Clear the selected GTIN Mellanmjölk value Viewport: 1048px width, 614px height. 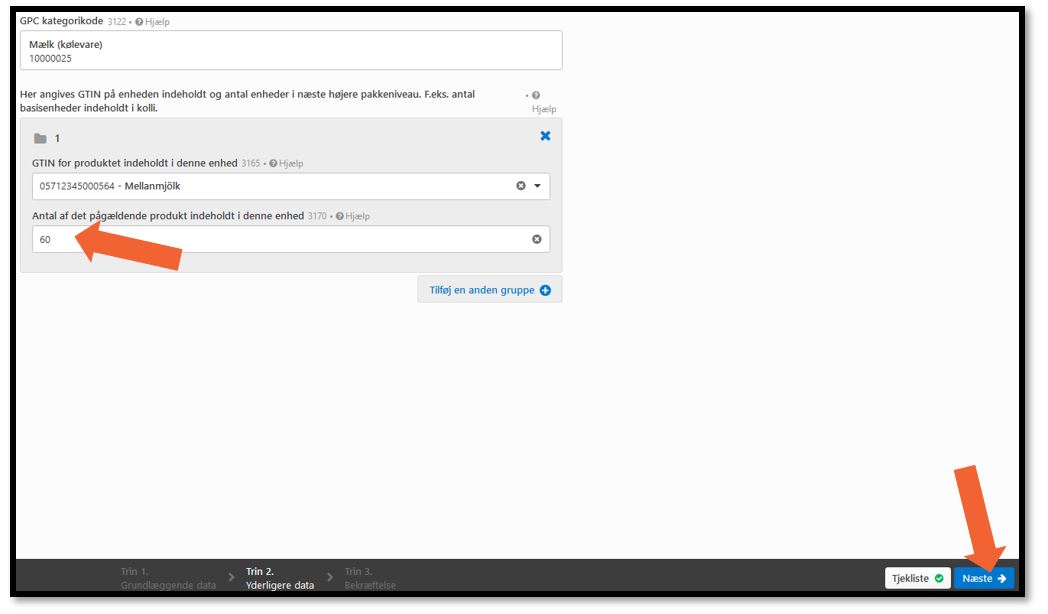[x=521, y=186]
